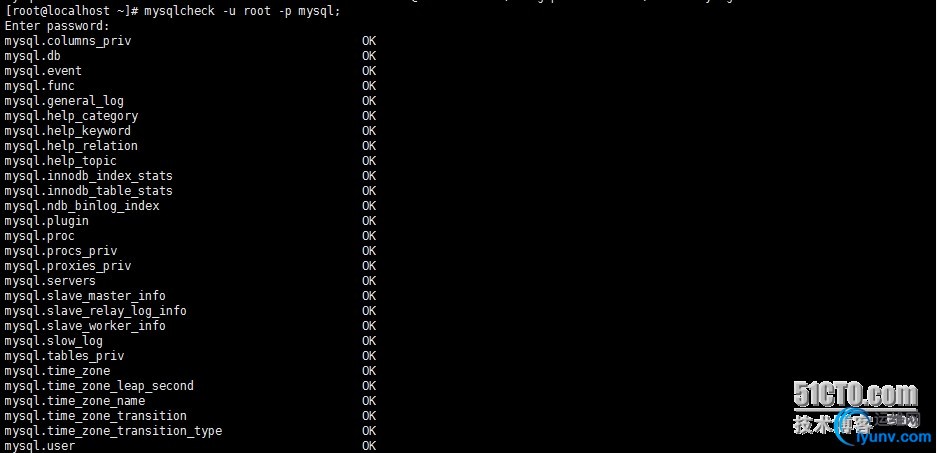Click the mysql.plugin table name
The width and height of the screenshot is (937, 453).
[x=47, y=221]
